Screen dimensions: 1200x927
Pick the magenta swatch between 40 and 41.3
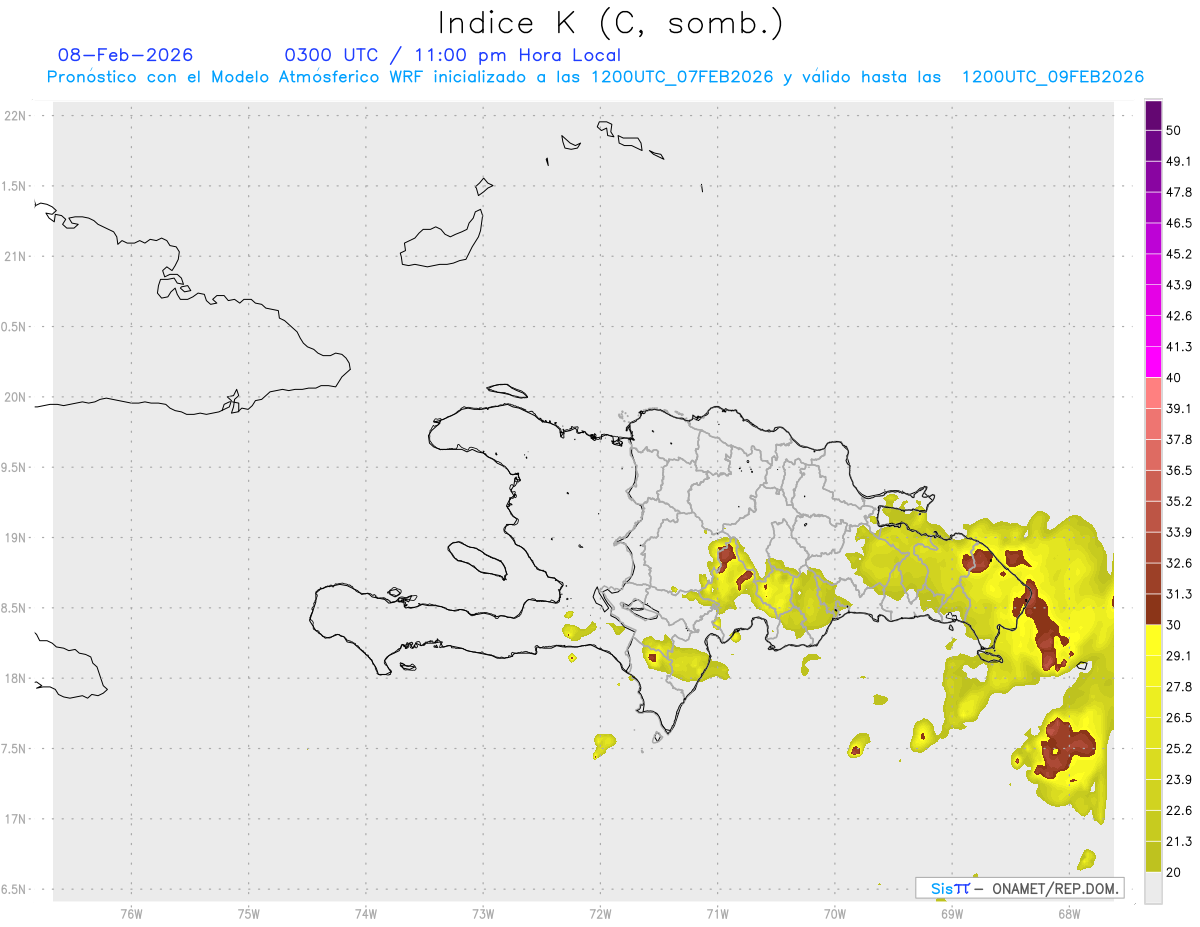tap(1153, 362)
